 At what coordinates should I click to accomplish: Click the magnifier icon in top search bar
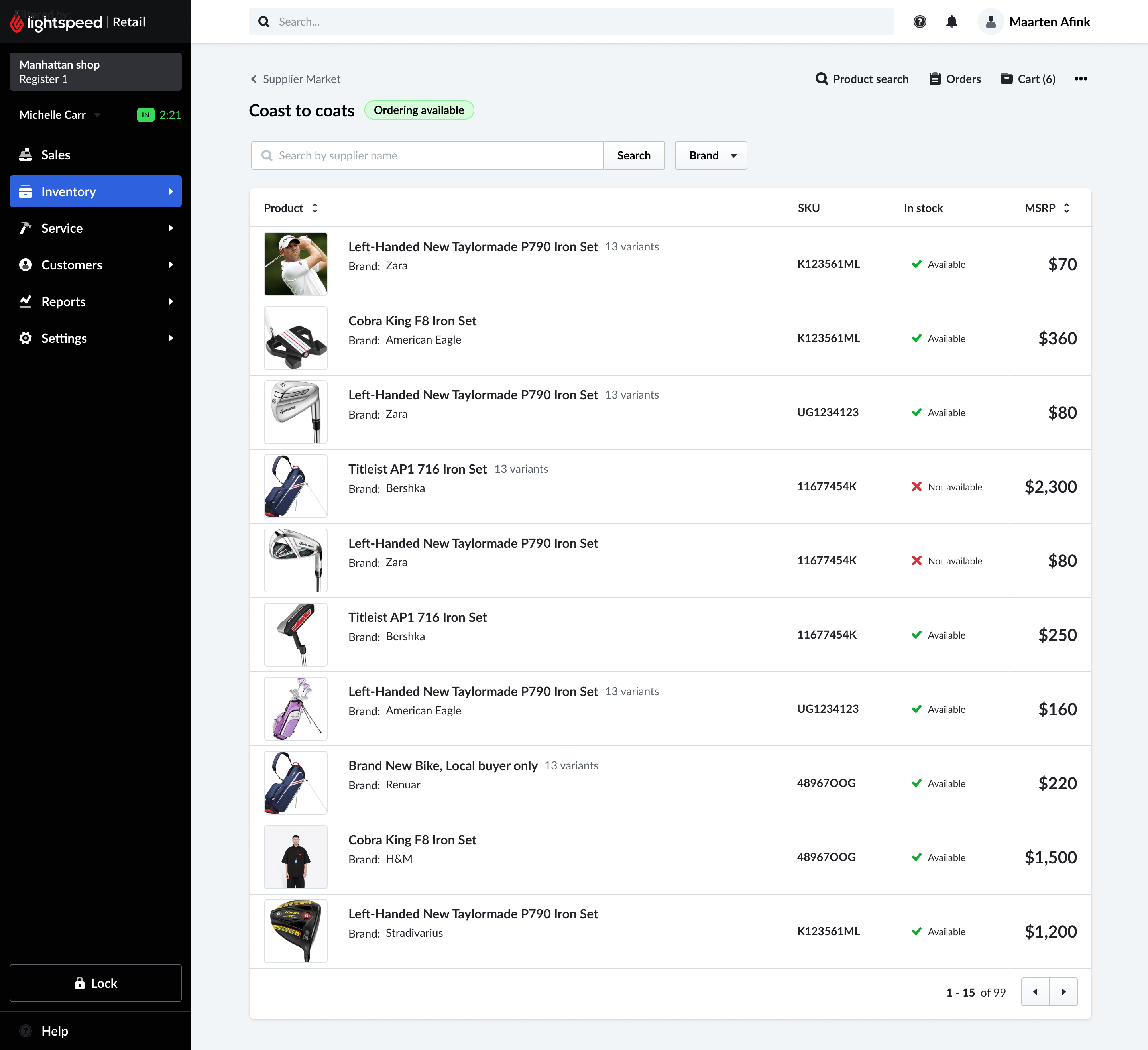pos(263,22)
